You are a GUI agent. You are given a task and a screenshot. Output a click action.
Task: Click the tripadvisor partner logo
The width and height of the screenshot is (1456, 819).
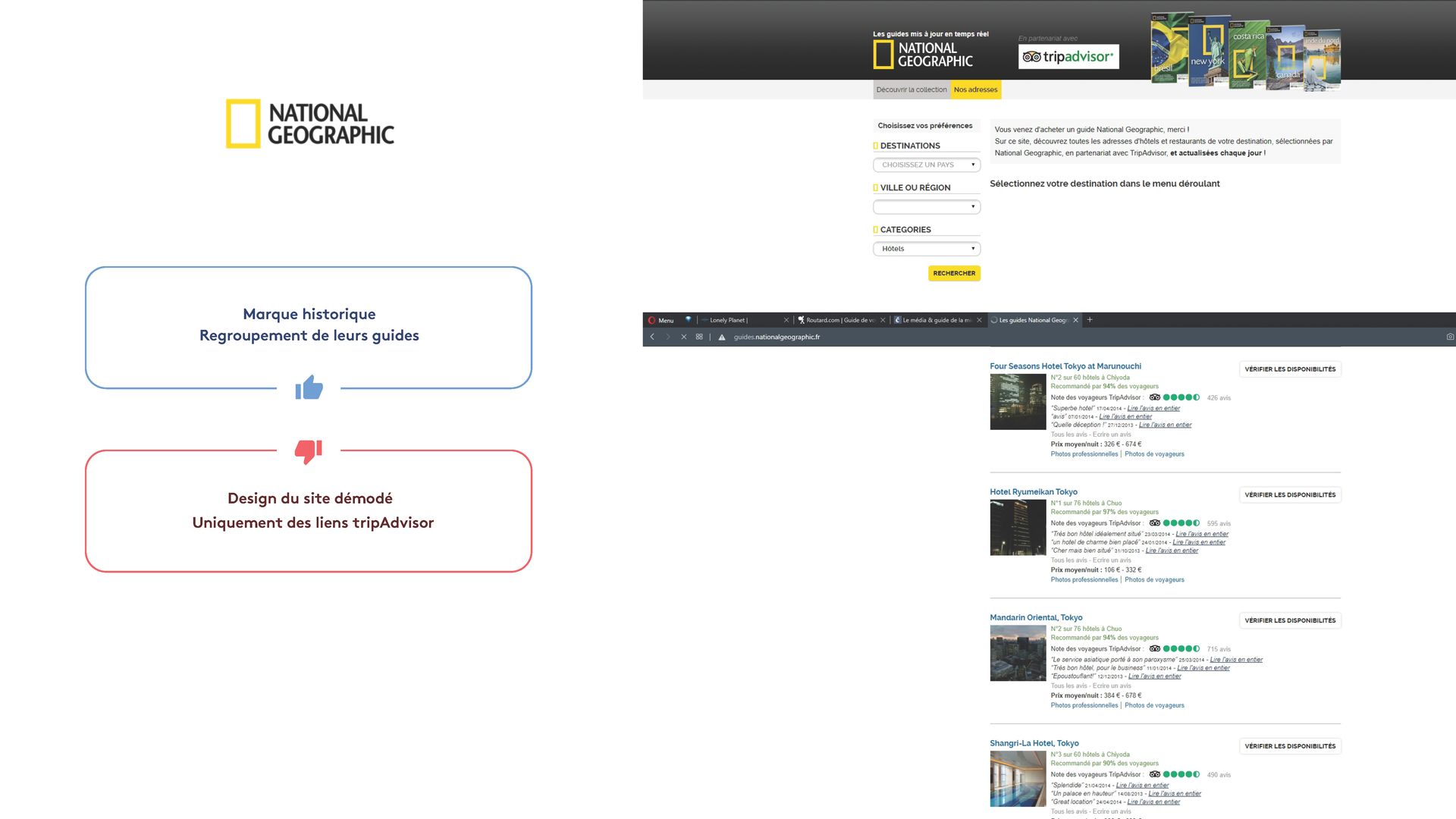point(1068,56)
